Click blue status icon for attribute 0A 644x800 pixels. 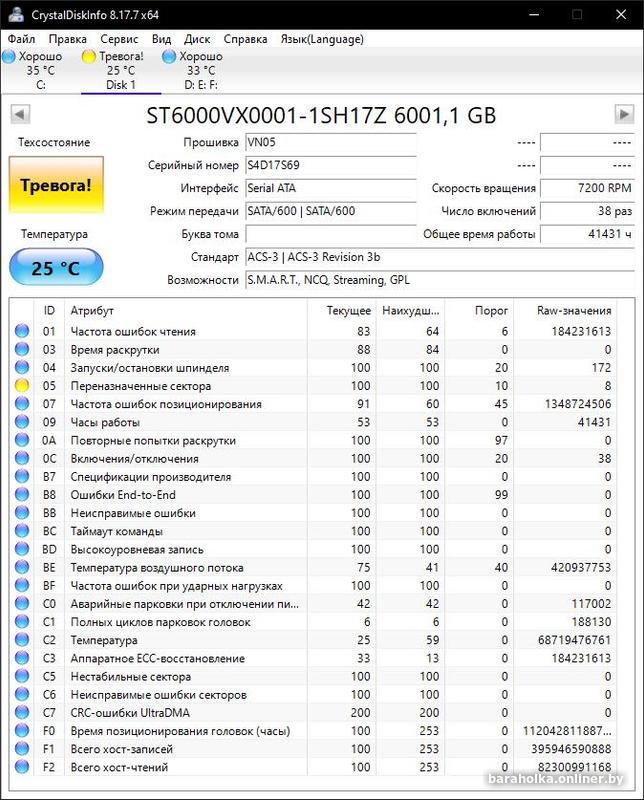(x=22, y=440)
